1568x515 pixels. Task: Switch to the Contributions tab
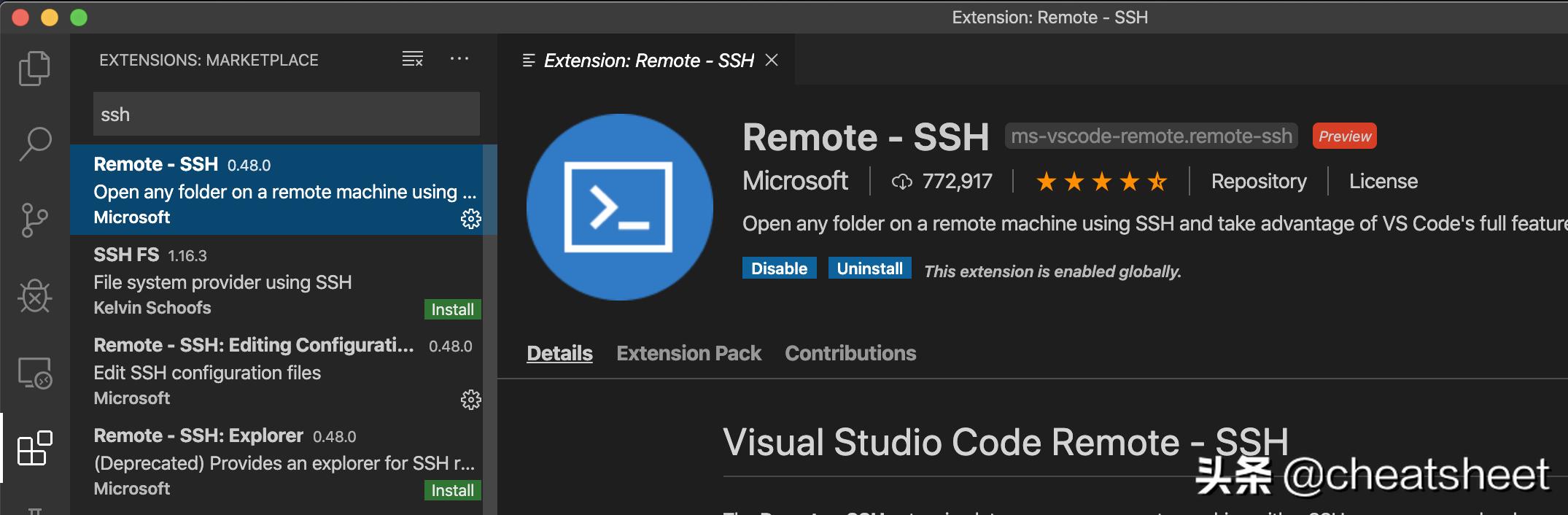click(x=850, y=353)
